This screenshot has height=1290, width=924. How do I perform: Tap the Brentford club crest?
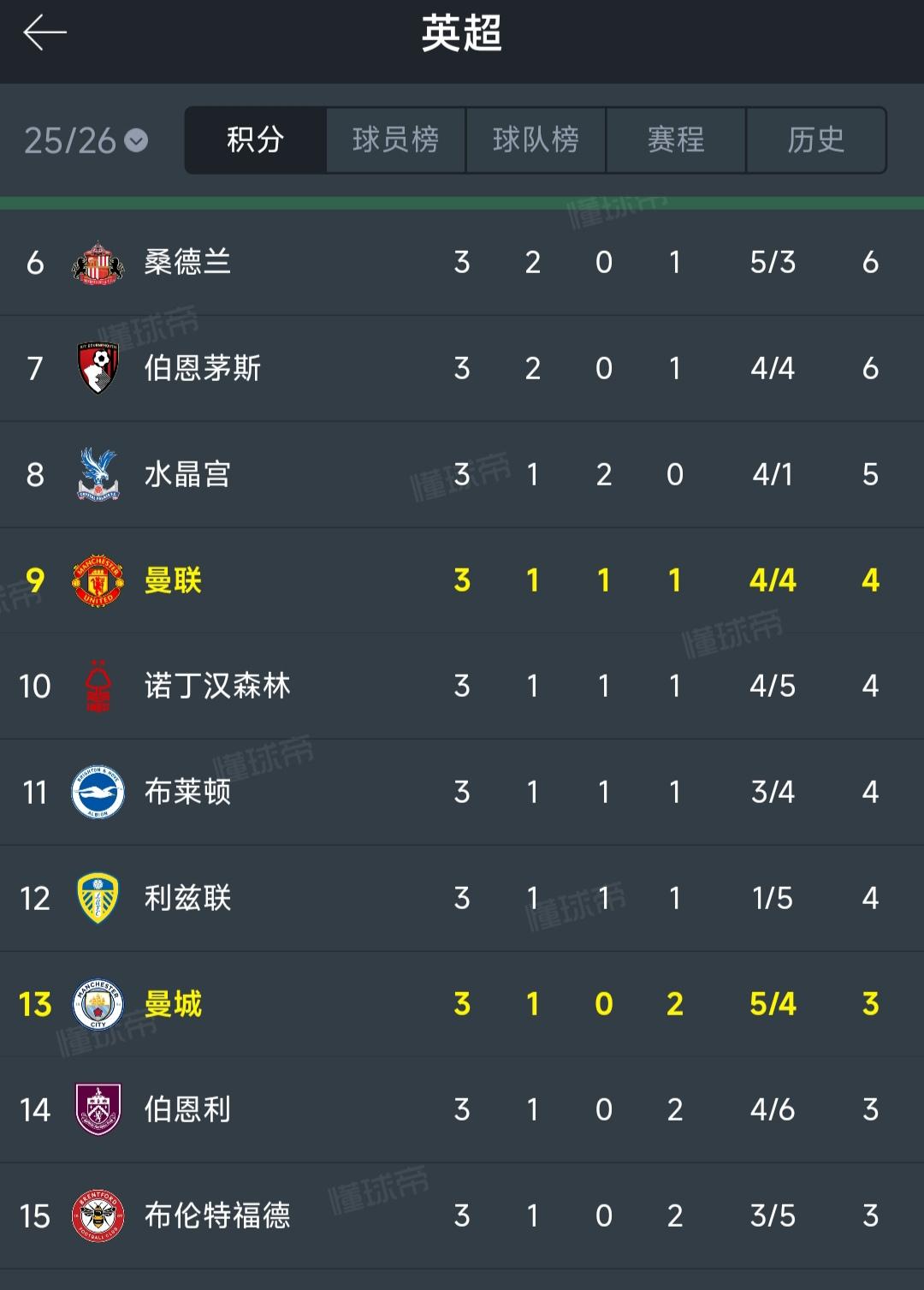pos(98,1216)
